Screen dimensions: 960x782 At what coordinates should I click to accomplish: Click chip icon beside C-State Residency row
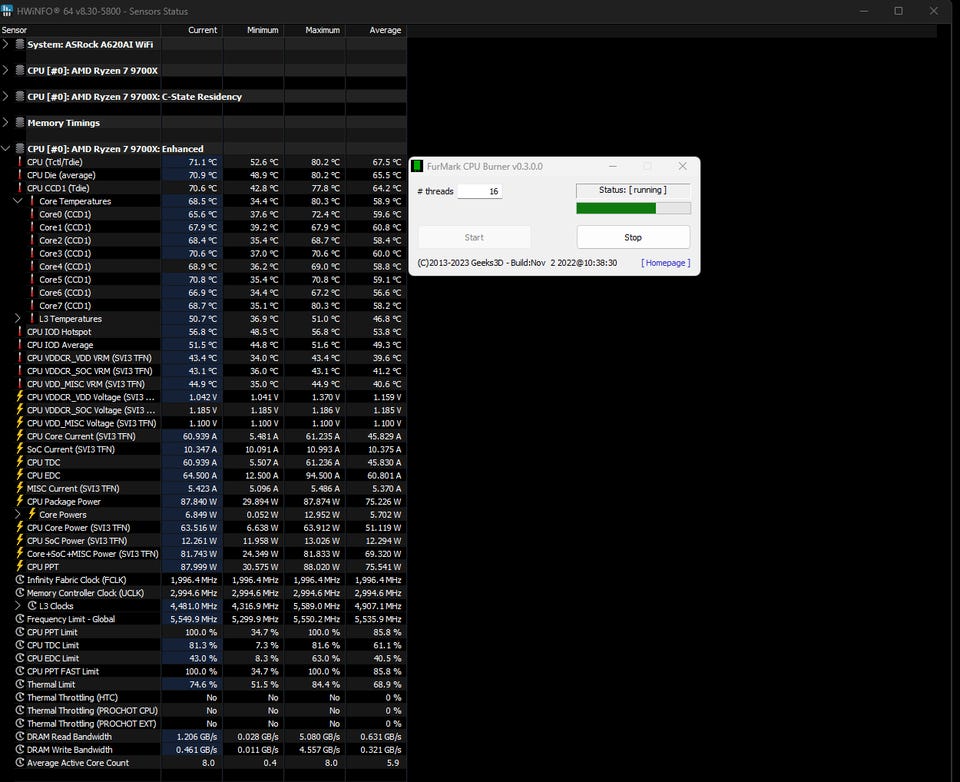[x=20, y=96]
